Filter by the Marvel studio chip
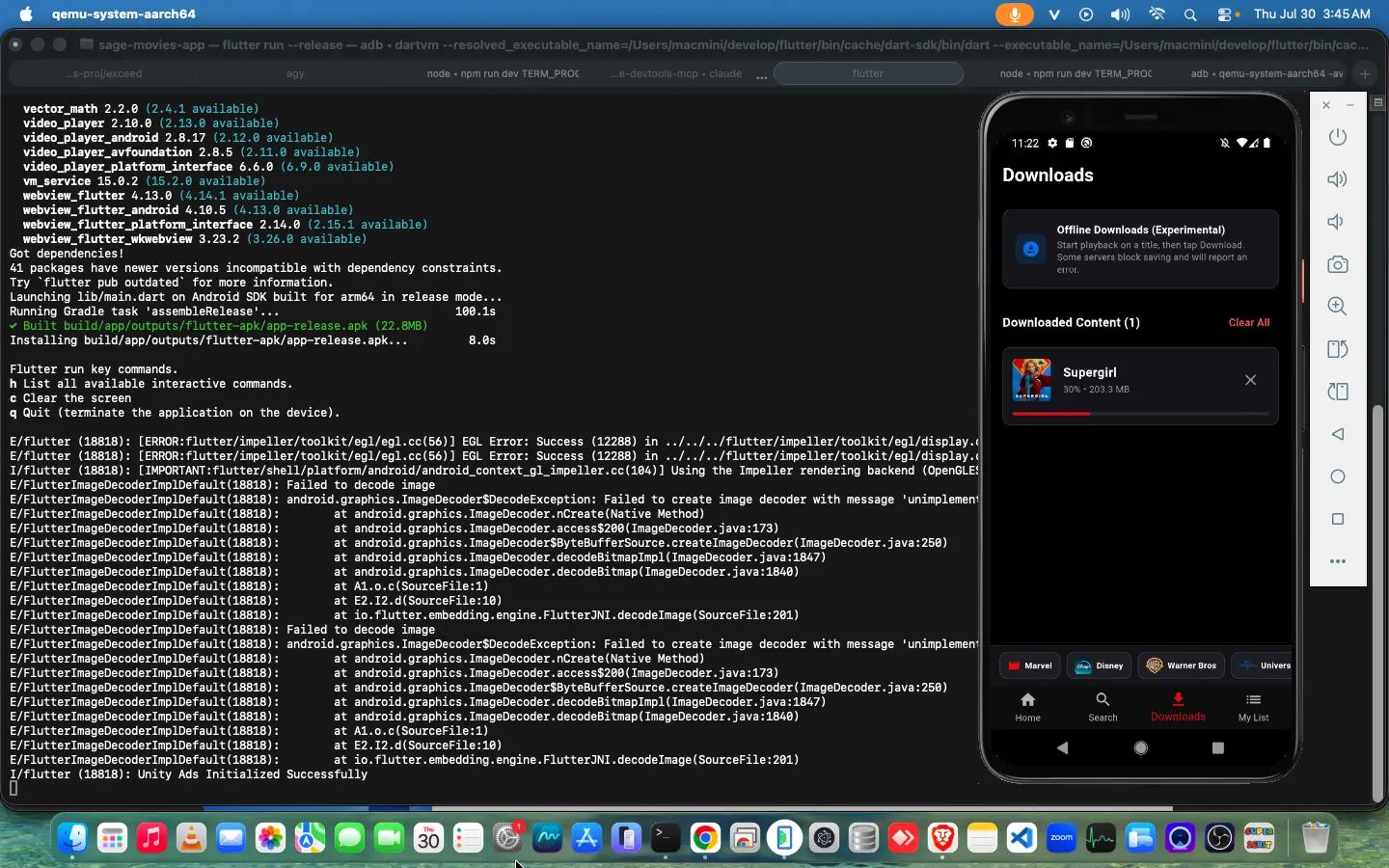 [1030, 665]
